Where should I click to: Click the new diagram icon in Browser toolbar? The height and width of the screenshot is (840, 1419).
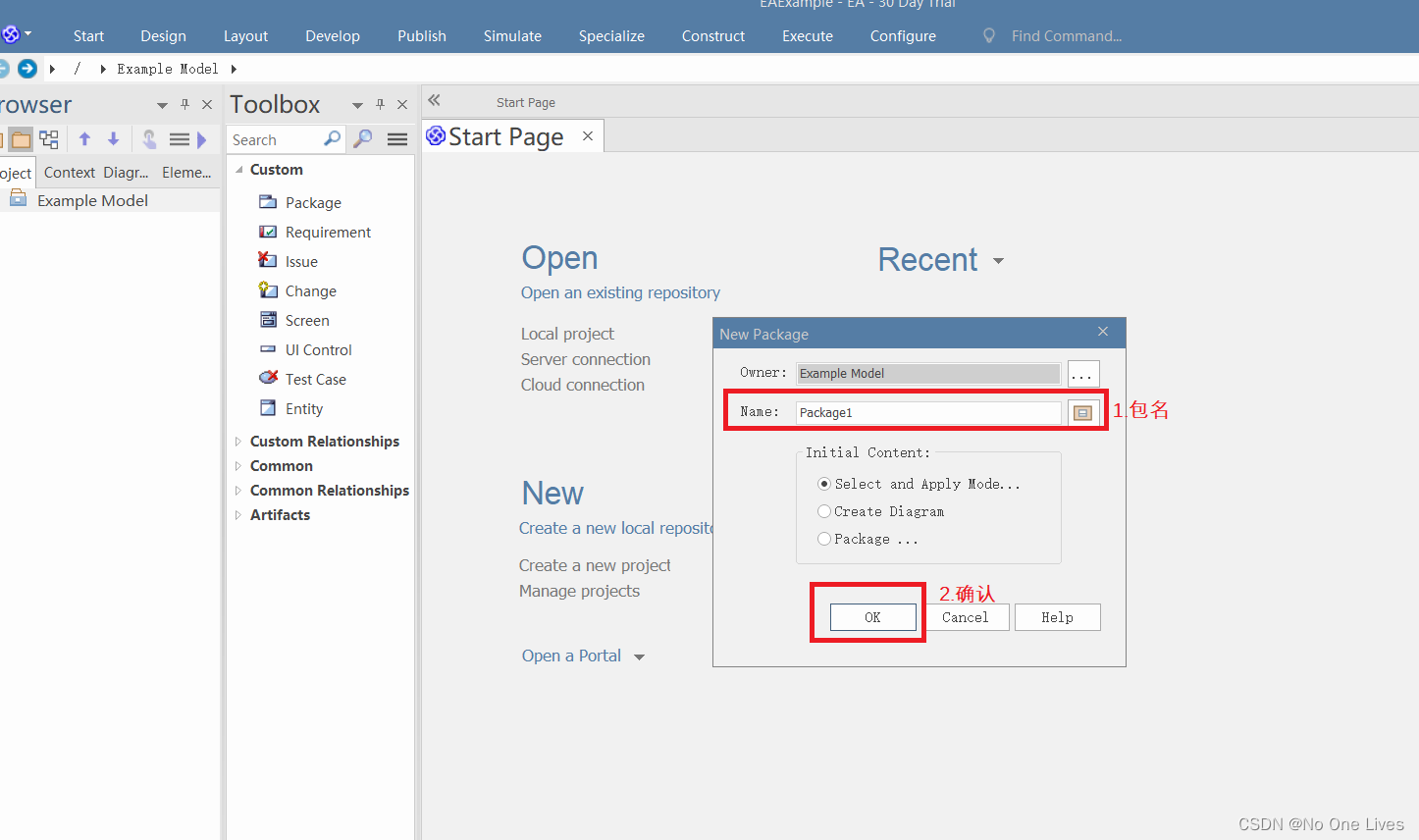pos(49,139)
